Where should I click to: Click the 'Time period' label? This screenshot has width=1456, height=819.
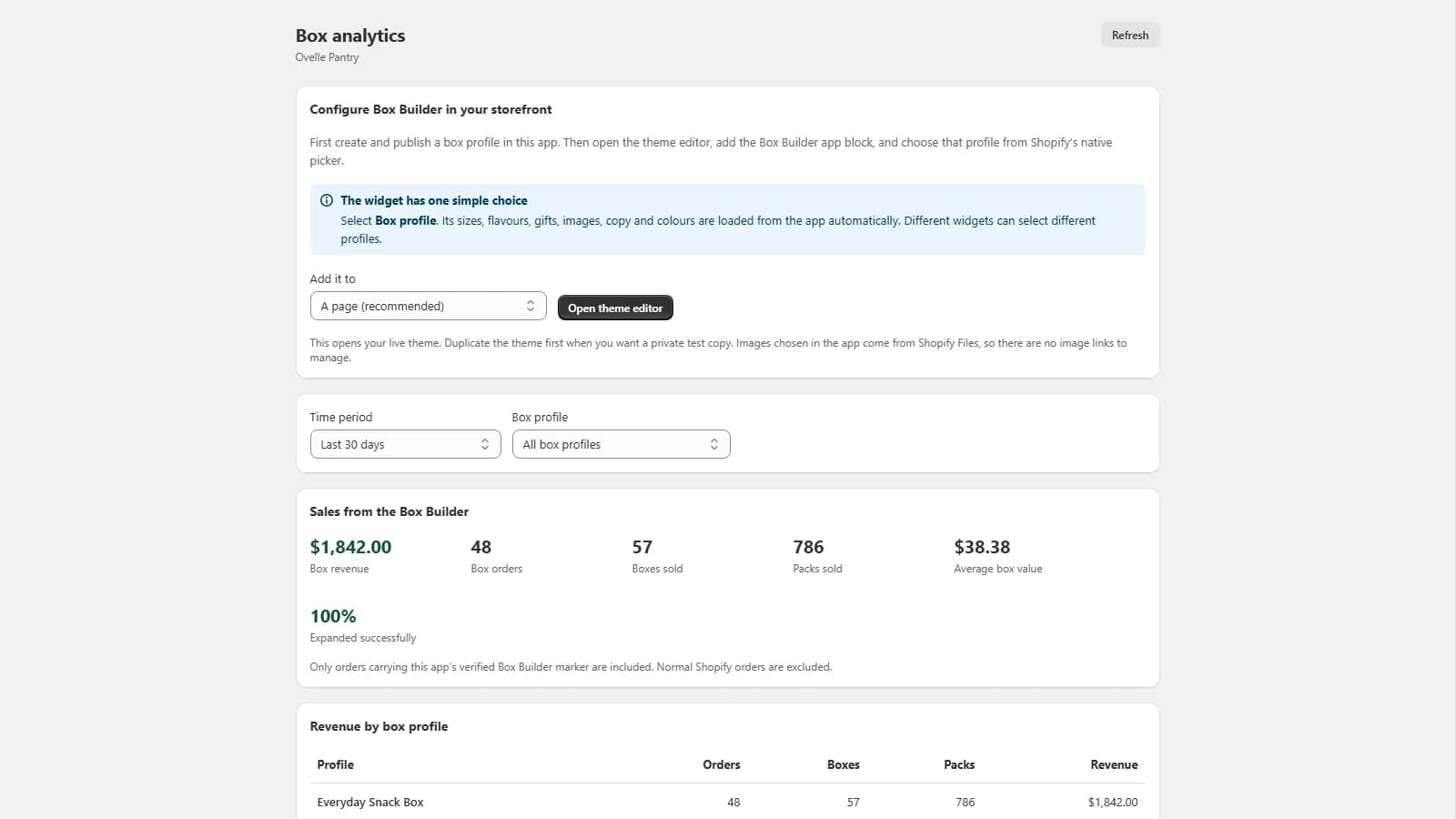340,417
